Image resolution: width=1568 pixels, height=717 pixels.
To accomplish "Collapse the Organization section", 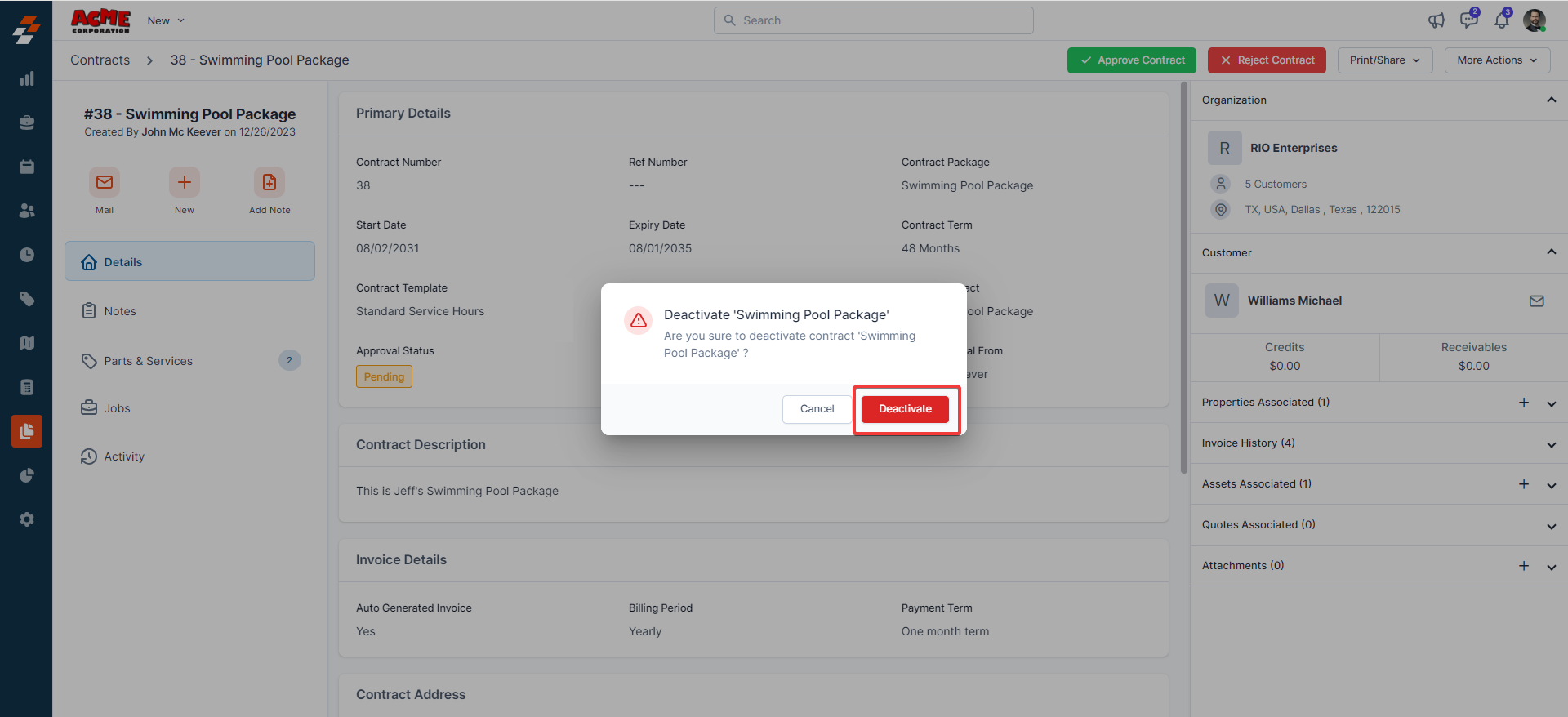I will click(x=1551, y=100).
